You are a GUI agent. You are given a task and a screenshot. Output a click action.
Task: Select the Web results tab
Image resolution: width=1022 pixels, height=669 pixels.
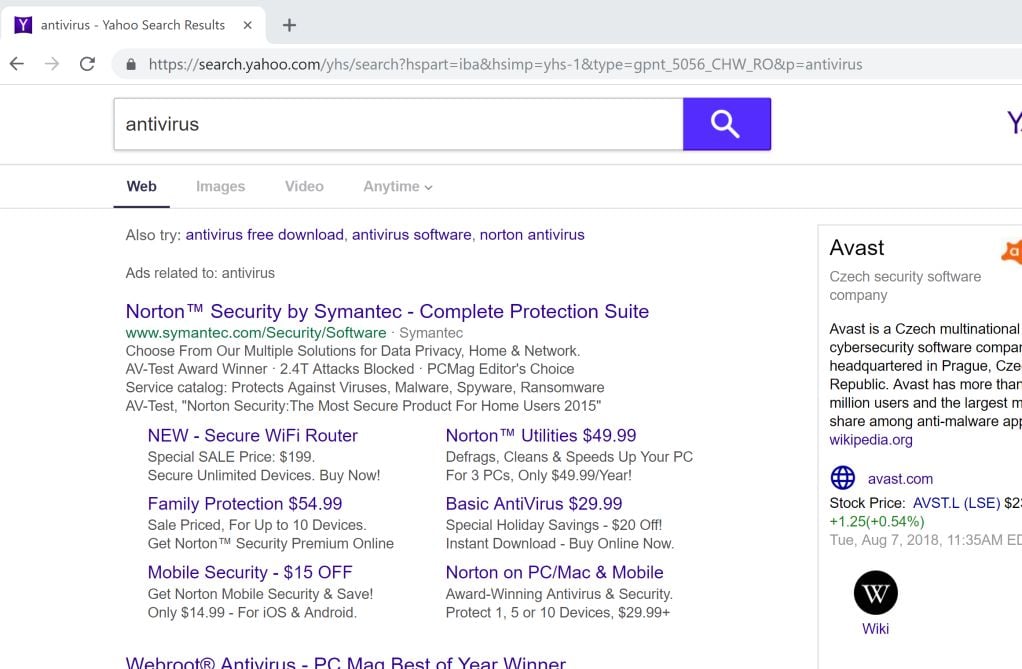[x=141, y=186]
